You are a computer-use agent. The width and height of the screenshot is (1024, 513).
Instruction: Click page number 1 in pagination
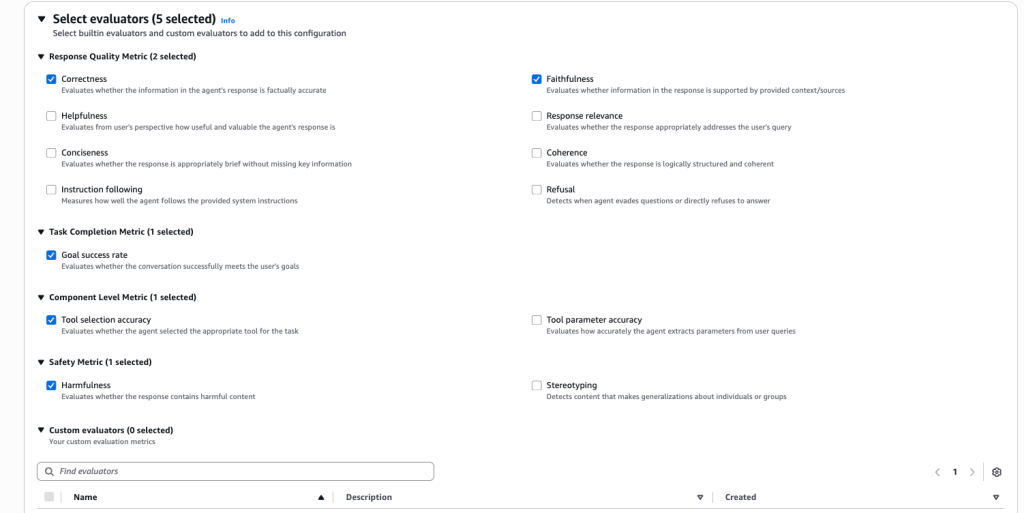click(955, 472)
